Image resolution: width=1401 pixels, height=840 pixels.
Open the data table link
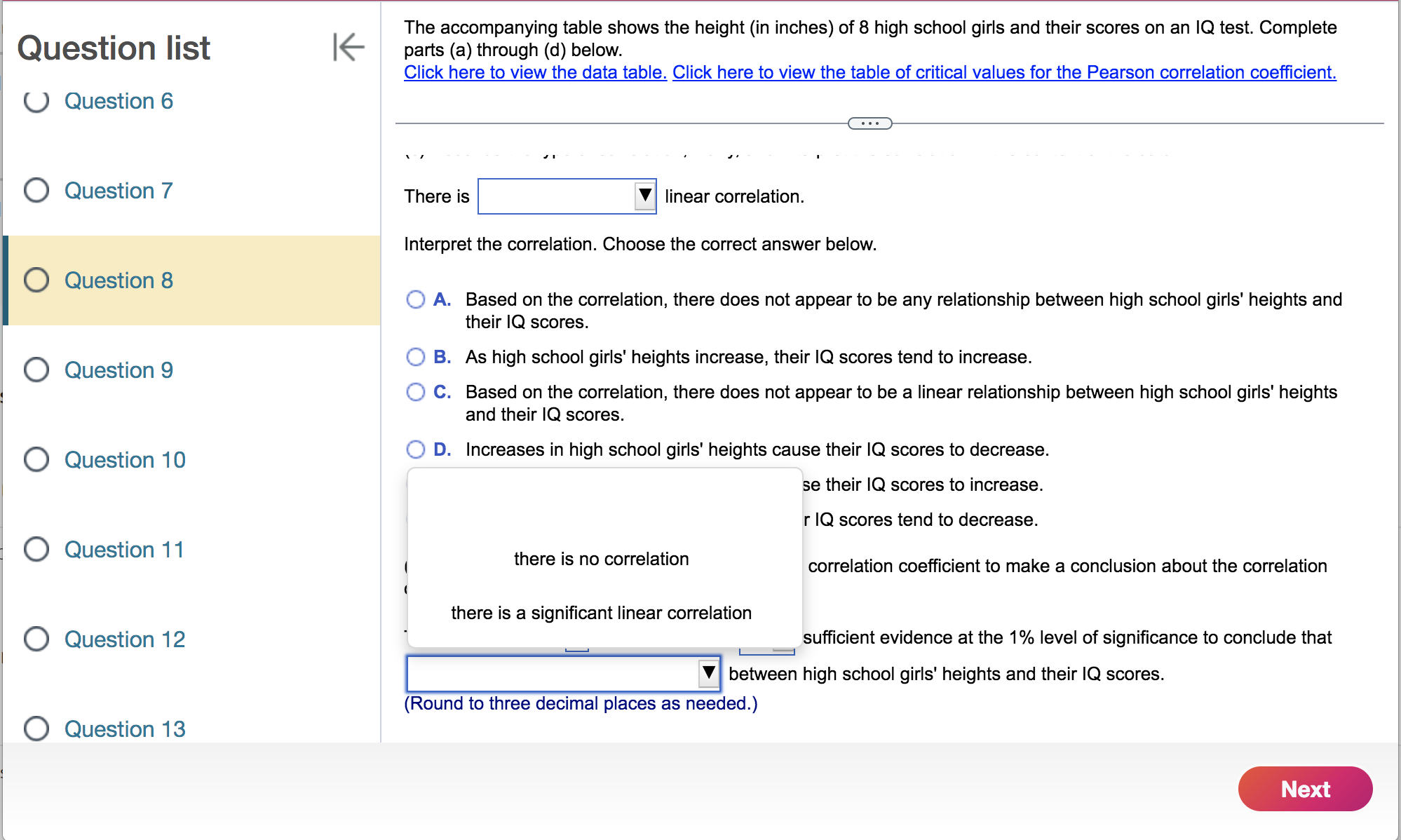coord(534,72)
